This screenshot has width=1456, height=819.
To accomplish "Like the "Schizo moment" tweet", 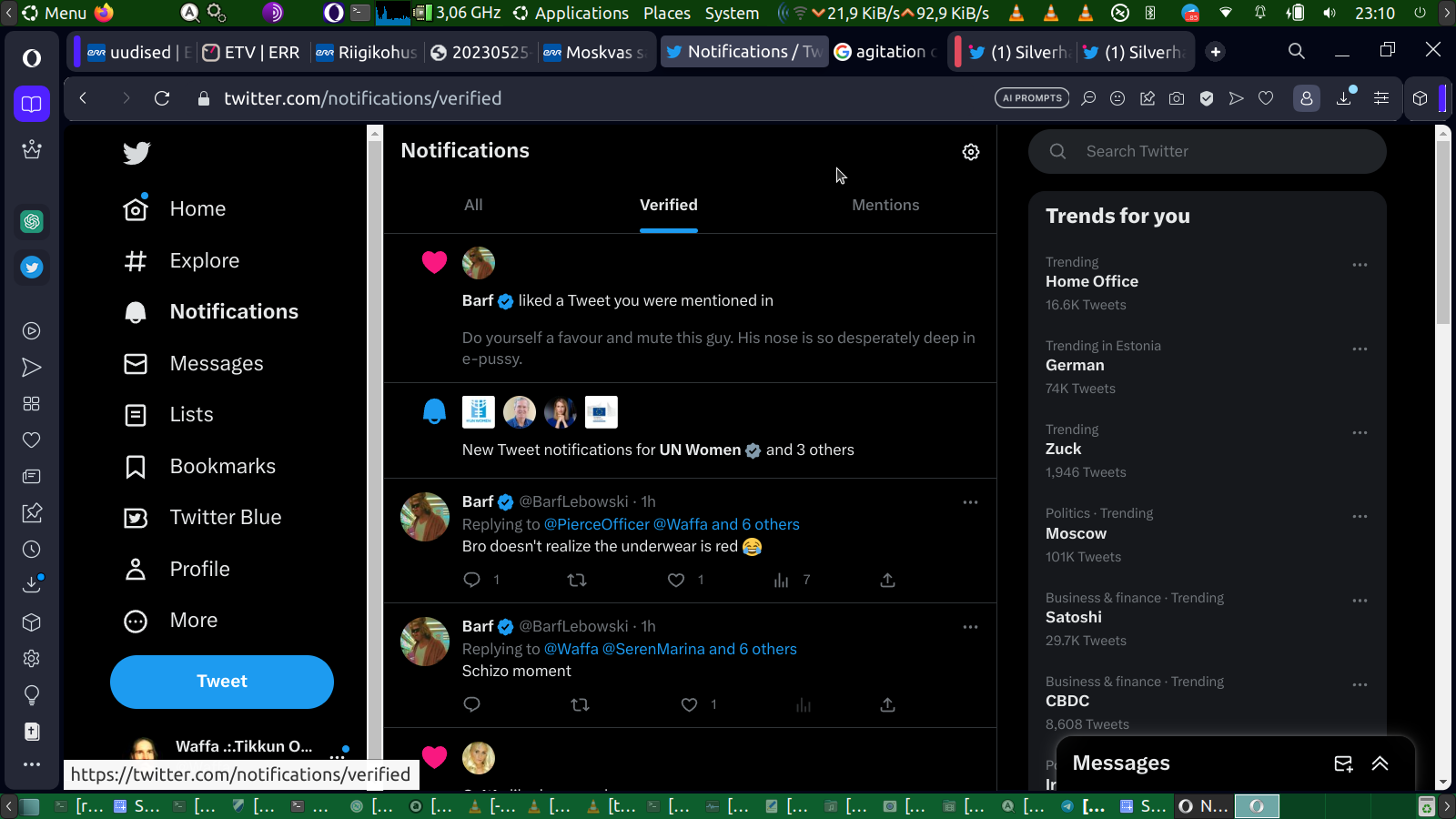I will click(x=689, y=704).
